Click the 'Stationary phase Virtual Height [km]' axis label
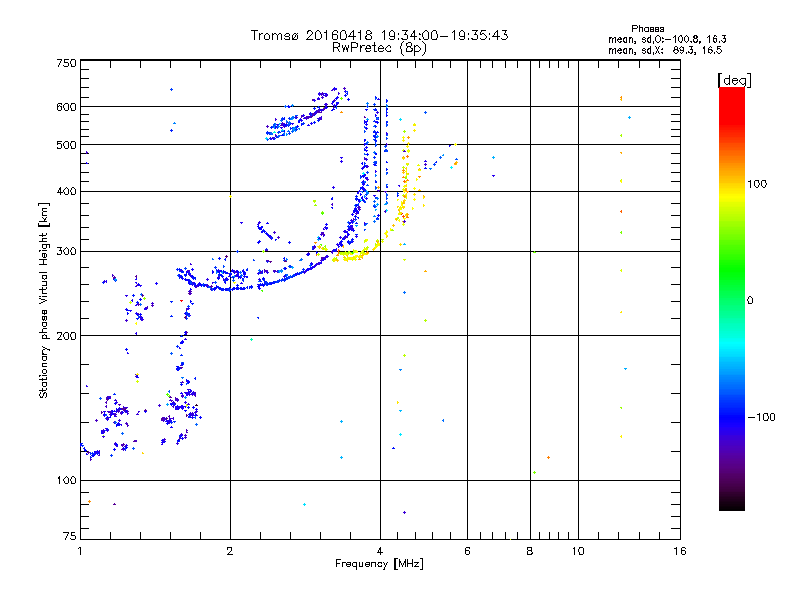Viewport: 800px width, 600px height. [x=44, y=301]
